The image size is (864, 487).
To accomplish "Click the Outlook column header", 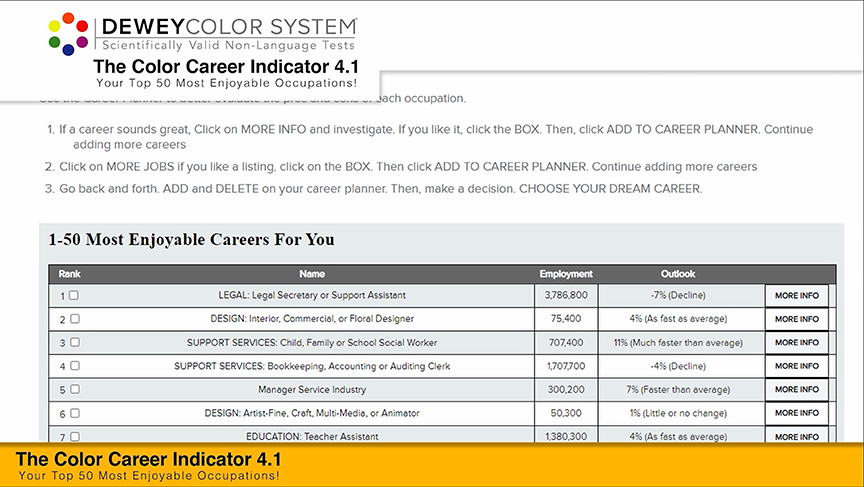I will 678,274.
